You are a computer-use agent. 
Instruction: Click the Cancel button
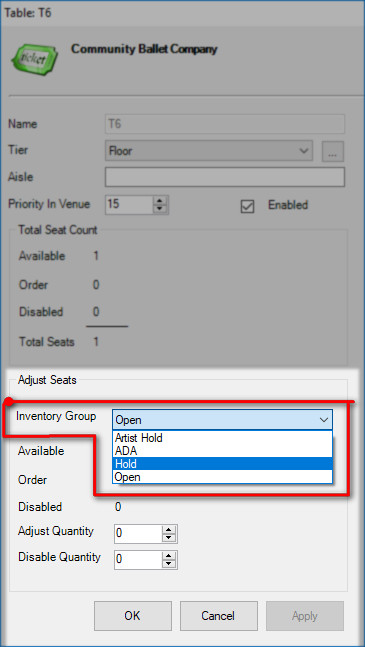pyautogui.click(x=219, y=616)
